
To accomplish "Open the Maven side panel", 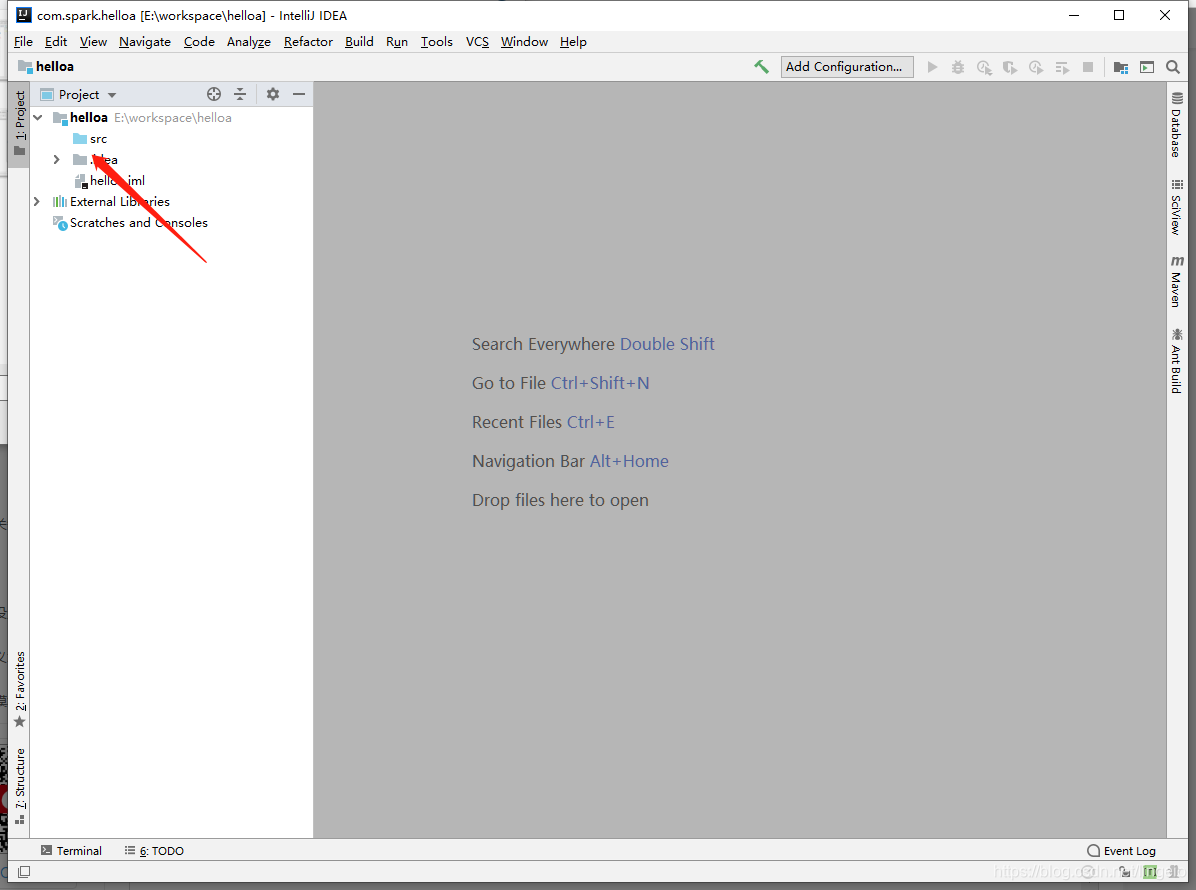I will pos(1177,281).
